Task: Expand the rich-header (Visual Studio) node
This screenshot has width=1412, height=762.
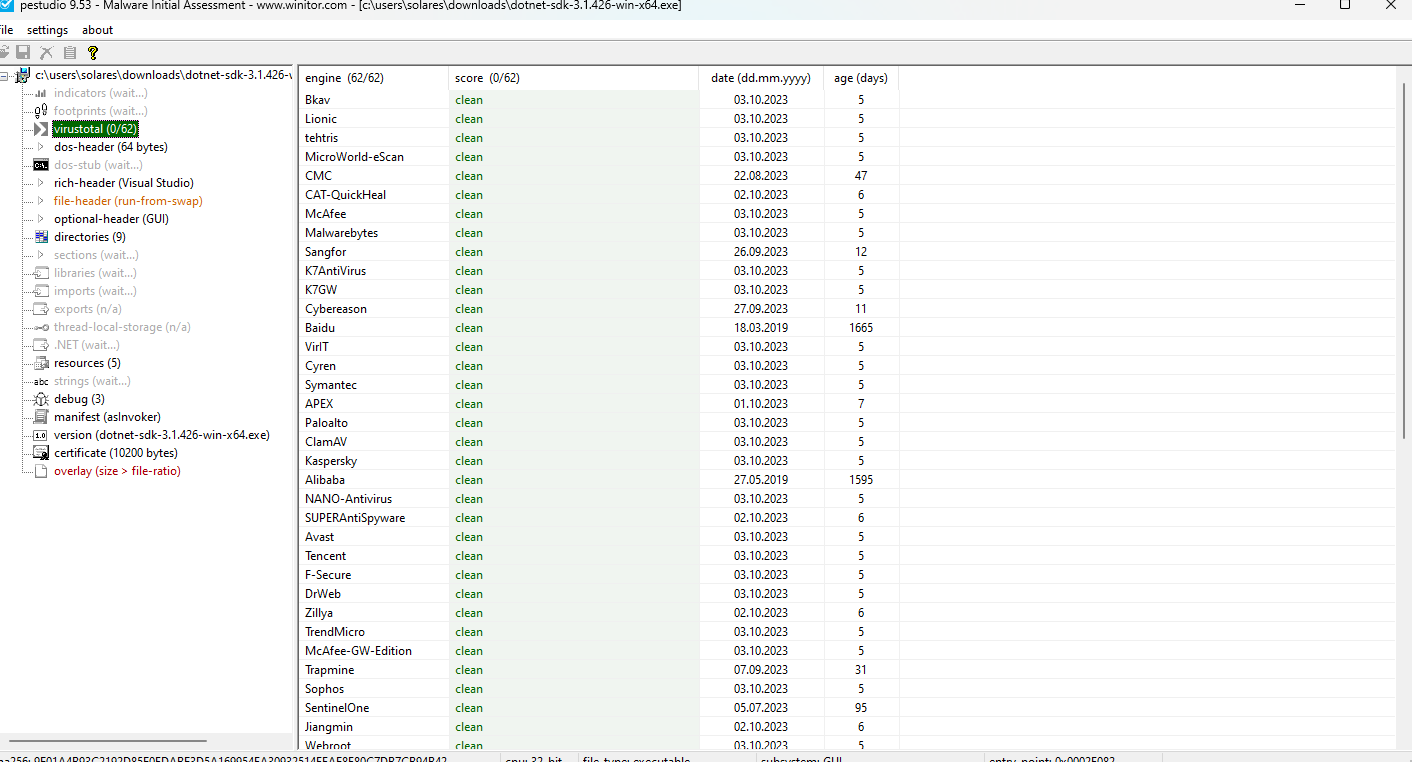Action: coord(41,183)
